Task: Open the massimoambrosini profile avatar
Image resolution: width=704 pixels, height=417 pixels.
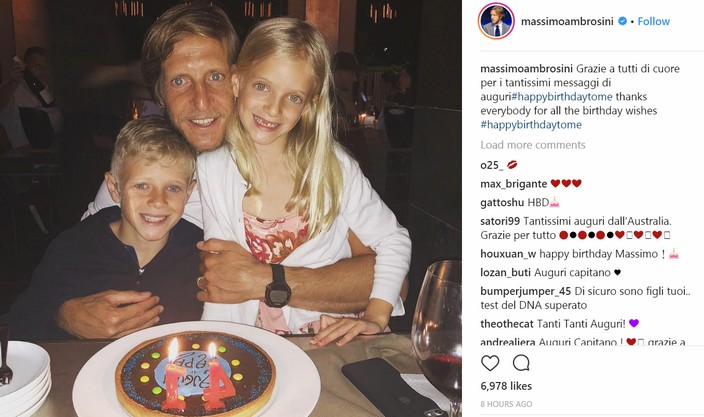Action: pos(496,21)
